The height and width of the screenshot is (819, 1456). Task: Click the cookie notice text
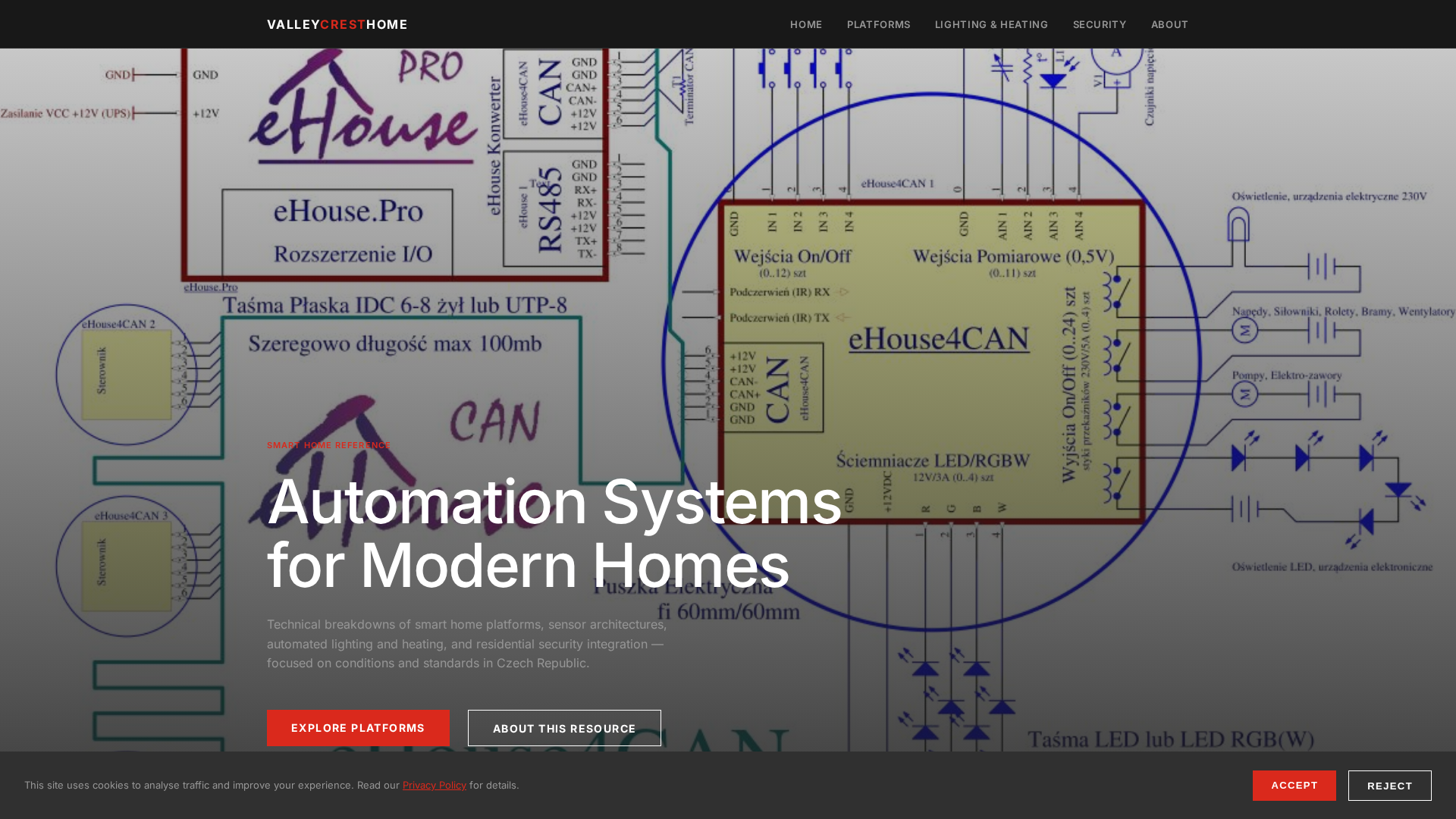pyautogui.click(x=271, y=785)
